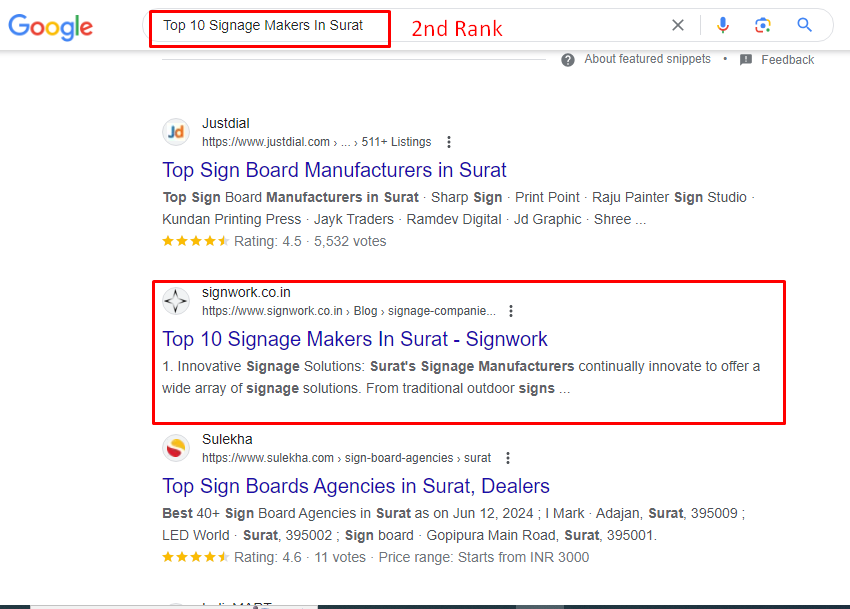The image size is (850, 609).
Task: Open 'Top Sign Board Manufacturers in Surat' result
Action: click(x=334, y=170)
